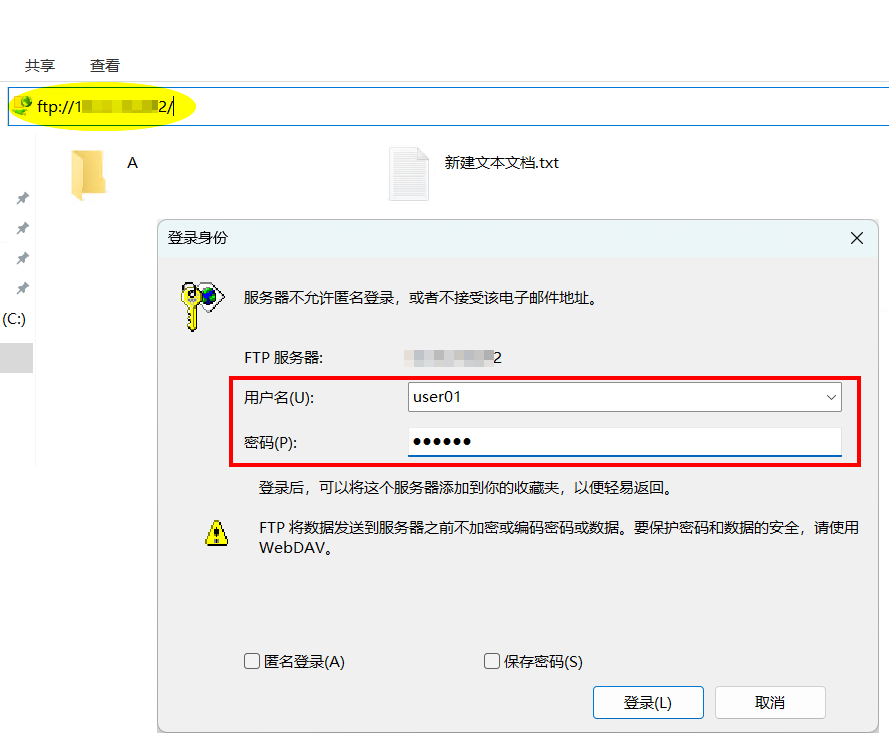The height and width of the screenshot is (733, 889).
Task: Click the 登录(L) button
Action: coord(648,702)
